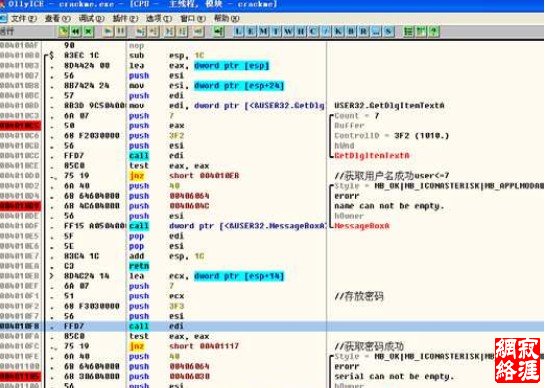Click the Help (question mark) toolbar icon
The height and width of the screenshot is (388, 545).
click(433, 32)
